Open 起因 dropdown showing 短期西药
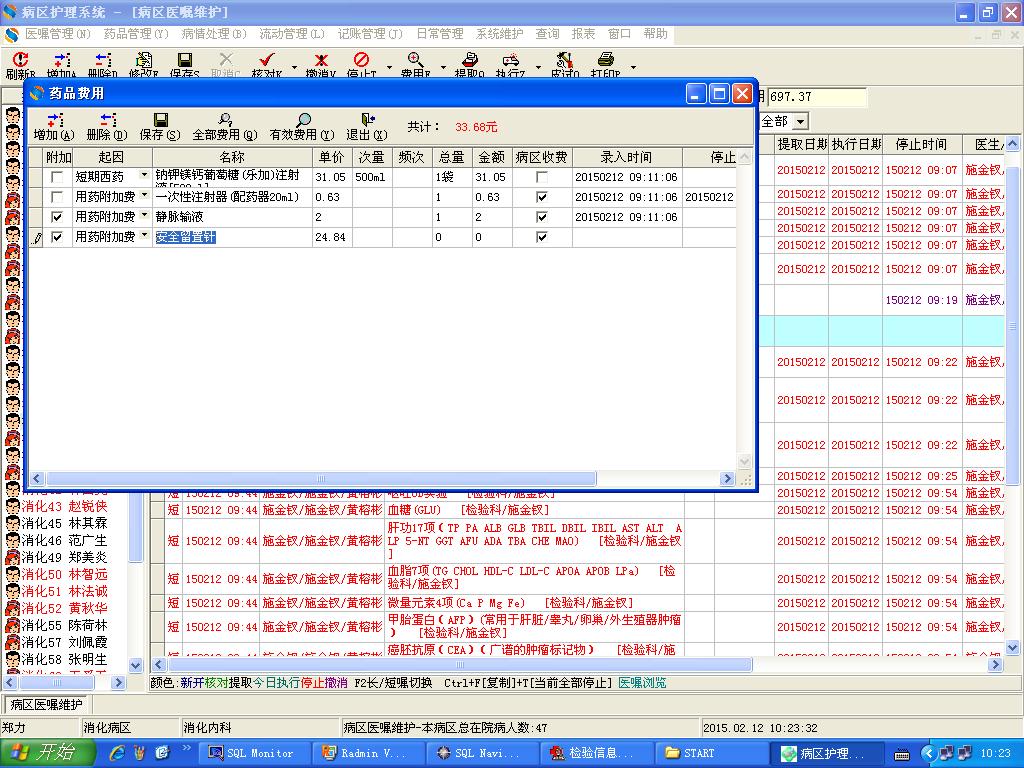This screenshot has height=768, width=1024. point(145,175)
